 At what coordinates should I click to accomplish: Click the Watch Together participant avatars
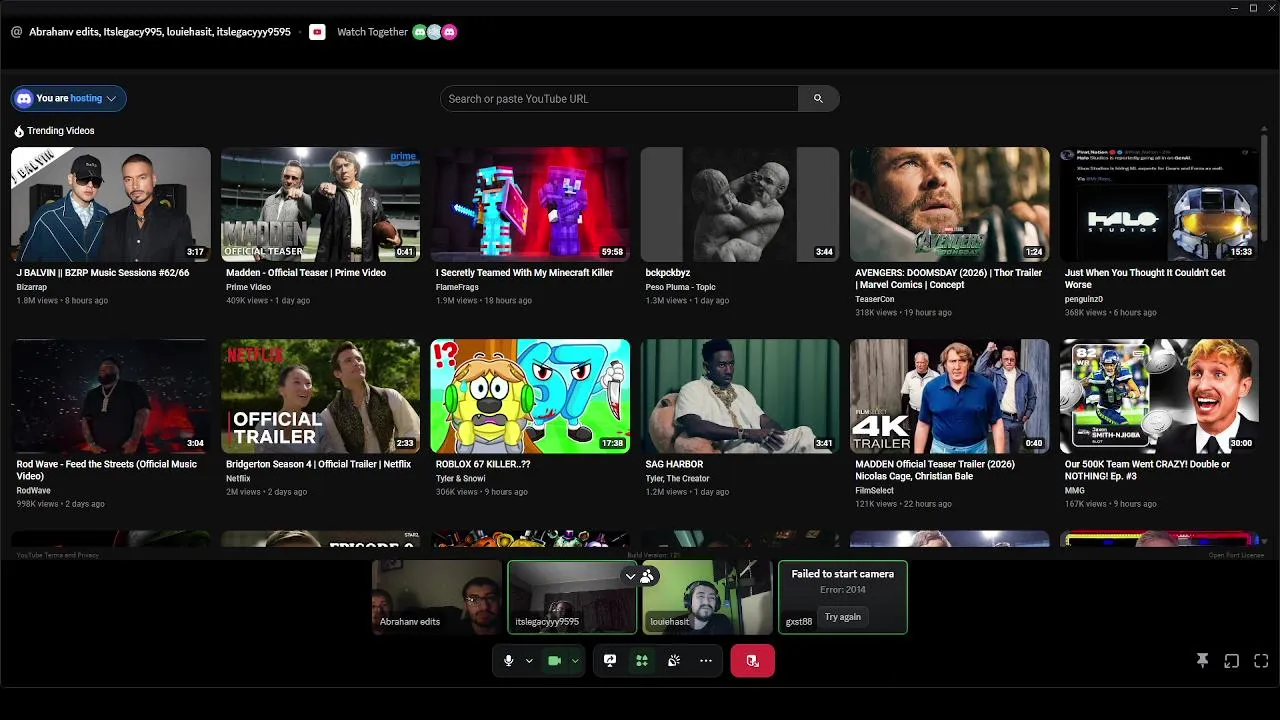[434, 32]
